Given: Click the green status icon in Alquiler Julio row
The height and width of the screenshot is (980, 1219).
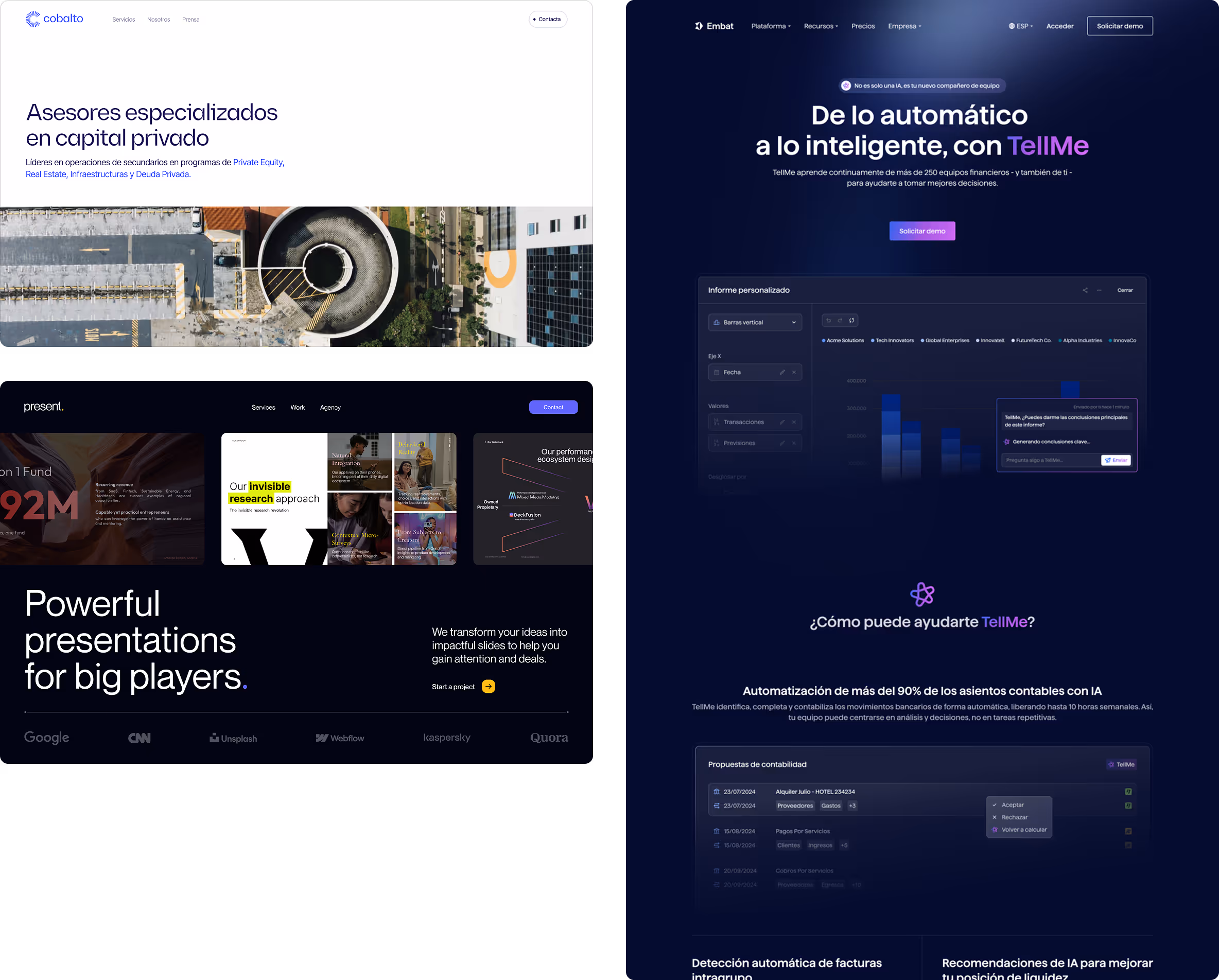Looking at the screenshot, I should pyautogui.click(x=1128, y=792).
